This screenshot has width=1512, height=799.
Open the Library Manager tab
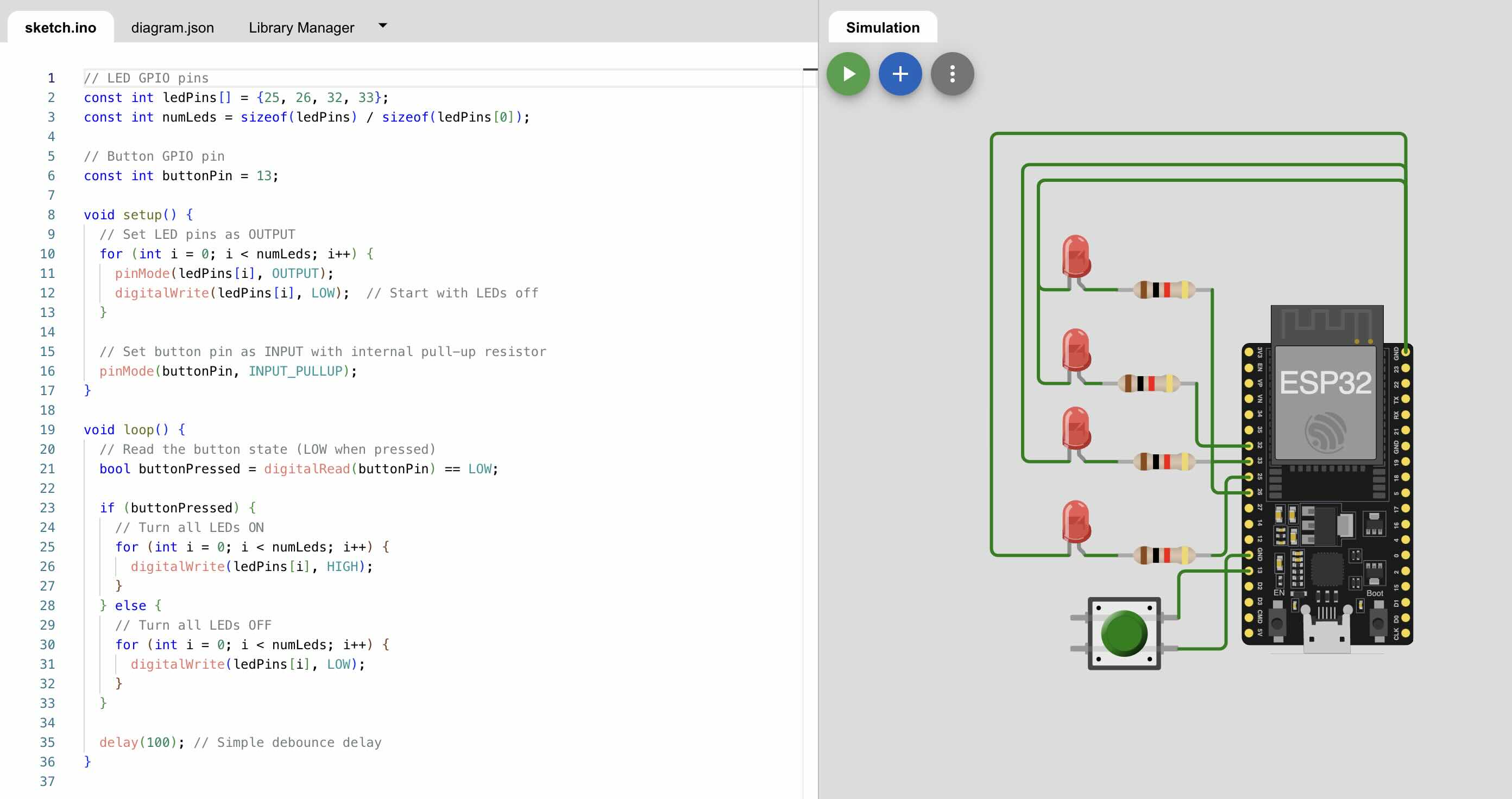pyautogui.click(x=301, y=28)
